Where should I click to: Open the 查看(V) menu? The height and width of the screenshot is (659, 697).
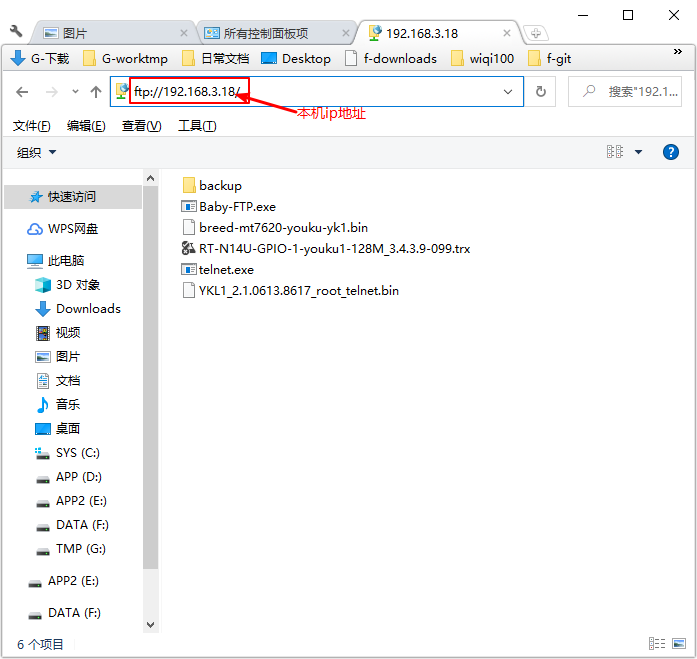pos(141,126)
